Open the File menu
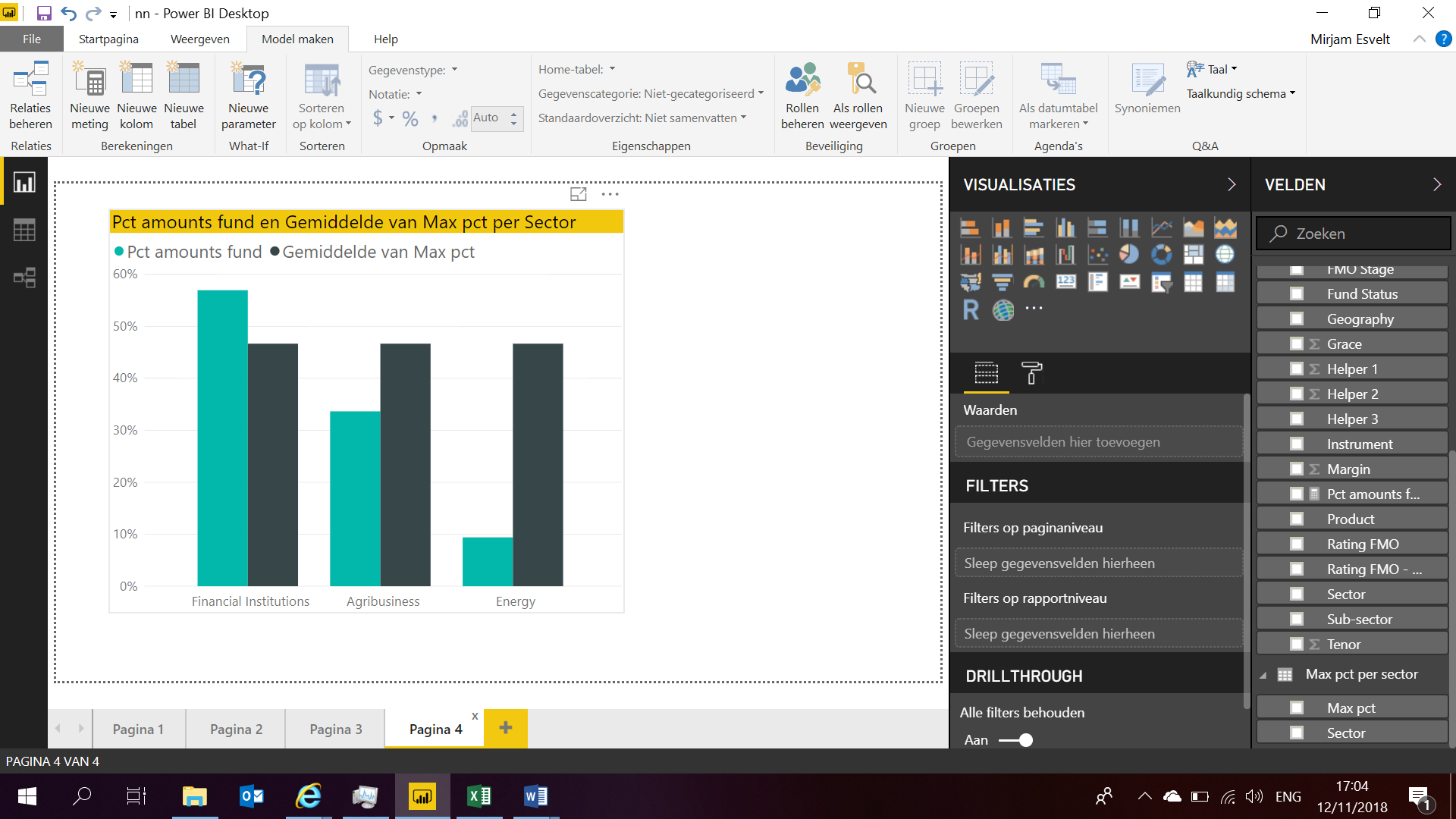 coord(32,39)
